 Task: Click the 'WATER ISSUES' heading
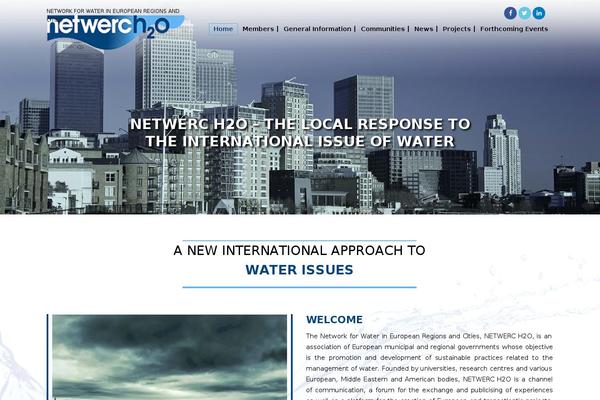(x=299, y=270)
